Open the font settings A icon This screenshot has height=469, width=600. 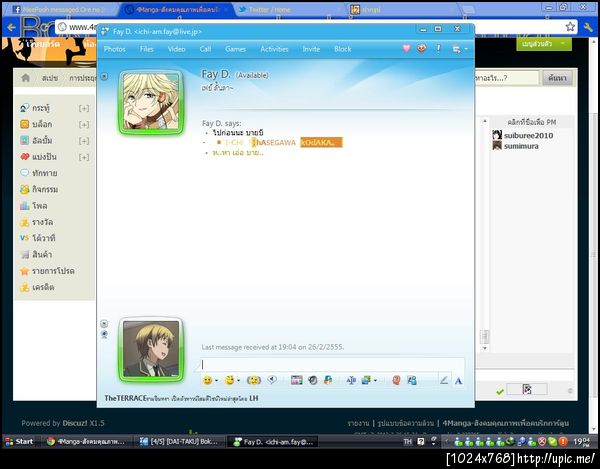point(458,381)
